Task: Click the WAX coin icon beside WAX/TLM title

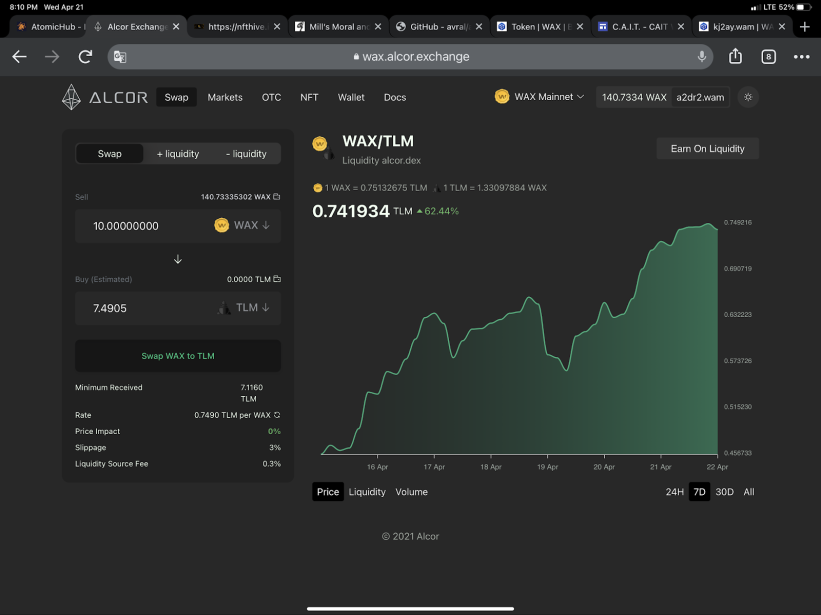Action: tap(319, 143)
